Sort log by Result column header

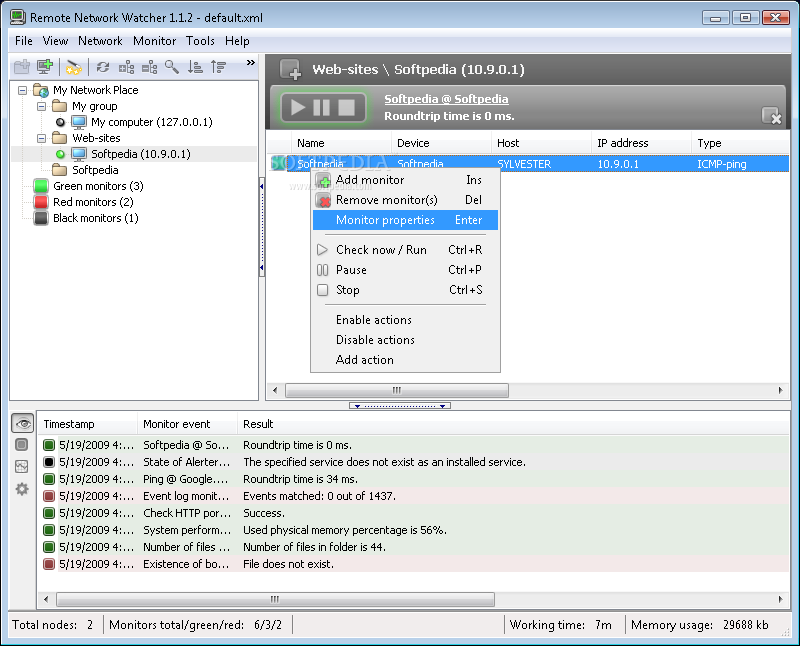pyautogui.click(x=513, y=424)
